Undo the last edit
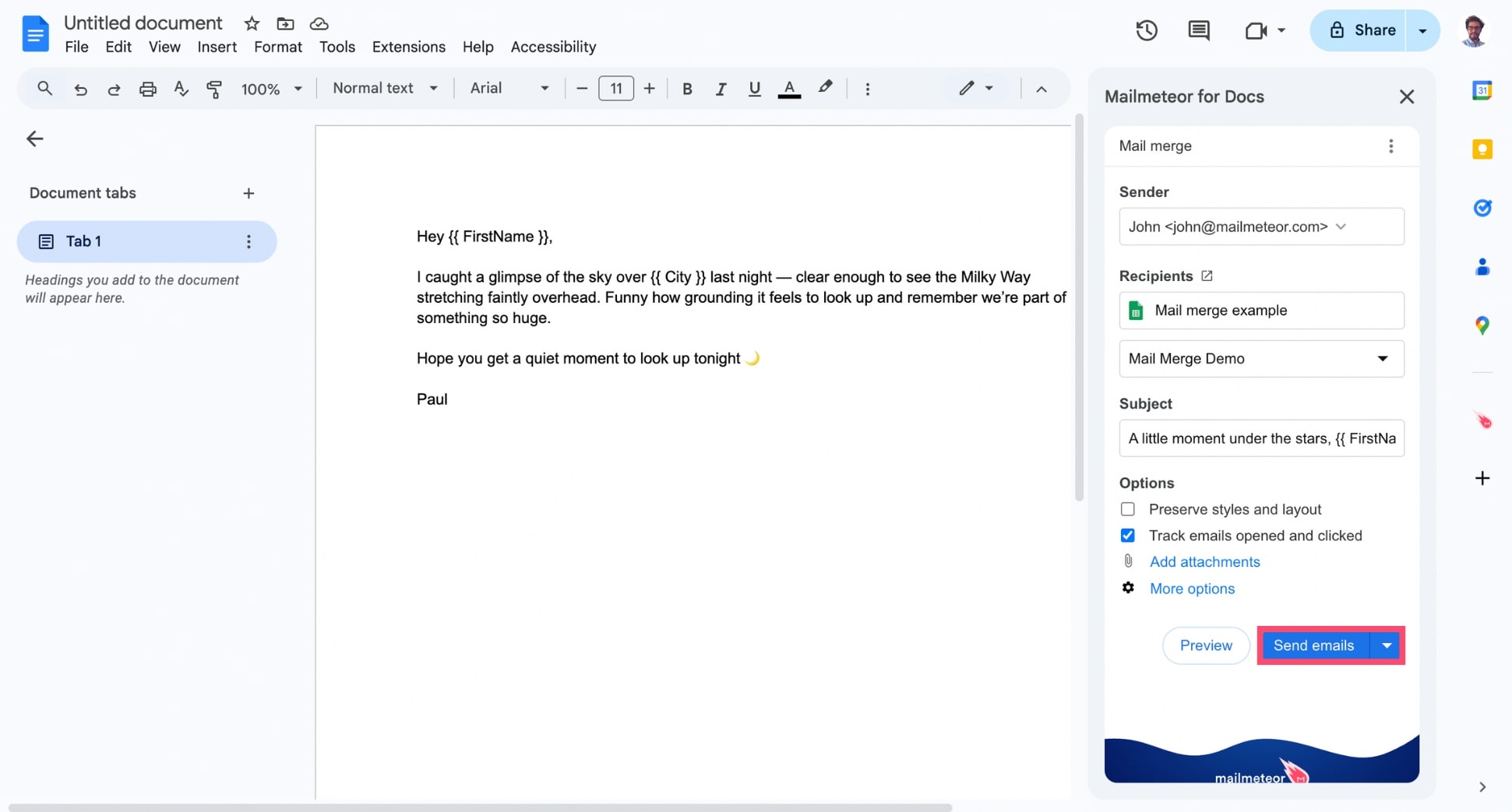 click(x=80, y=88)
